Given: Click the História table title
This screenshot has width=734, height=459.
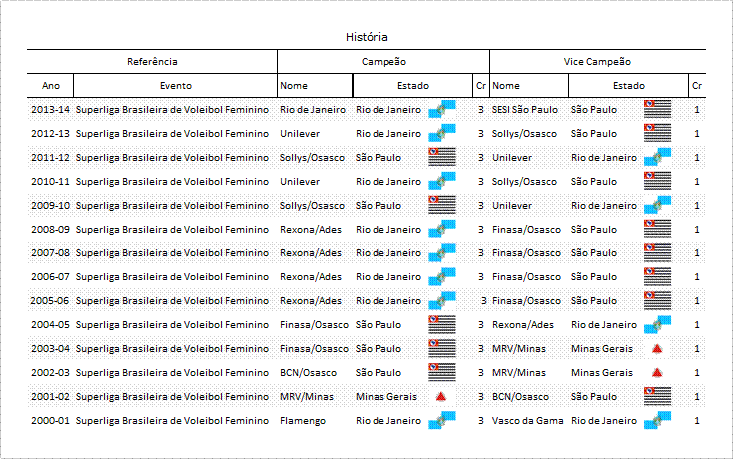Looking at the screenshot, I should pos(367,37).
